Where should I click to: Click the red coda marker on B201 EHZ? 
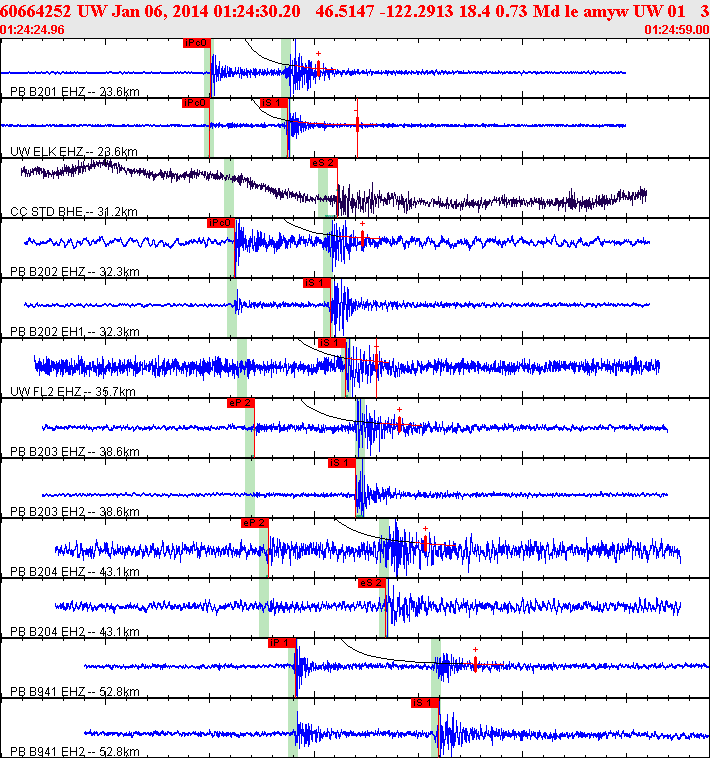pyautogui.click(x=319, y=68)
